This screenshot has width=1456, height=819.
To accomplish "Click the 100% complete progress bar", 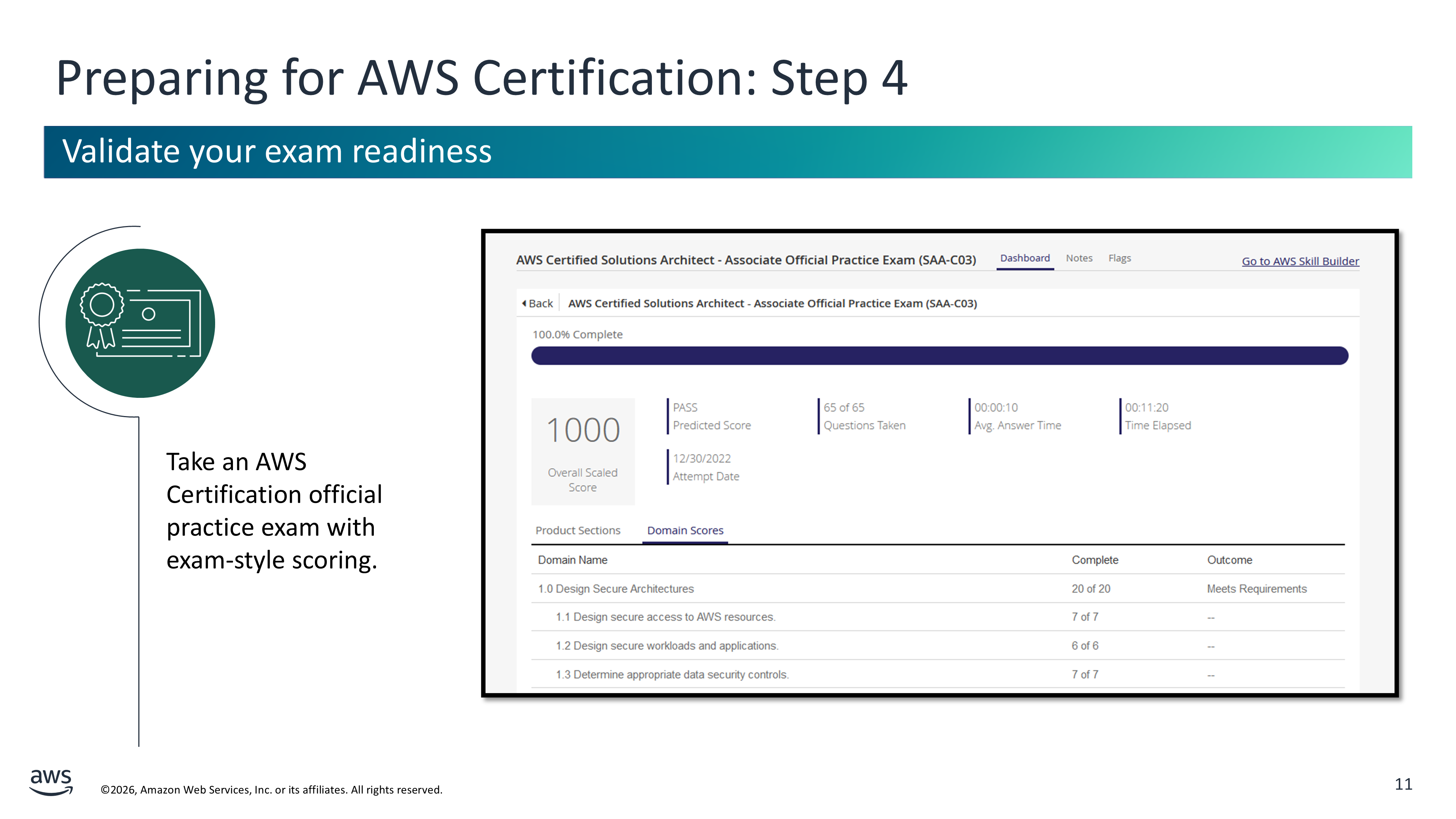I will click(939, 356).
